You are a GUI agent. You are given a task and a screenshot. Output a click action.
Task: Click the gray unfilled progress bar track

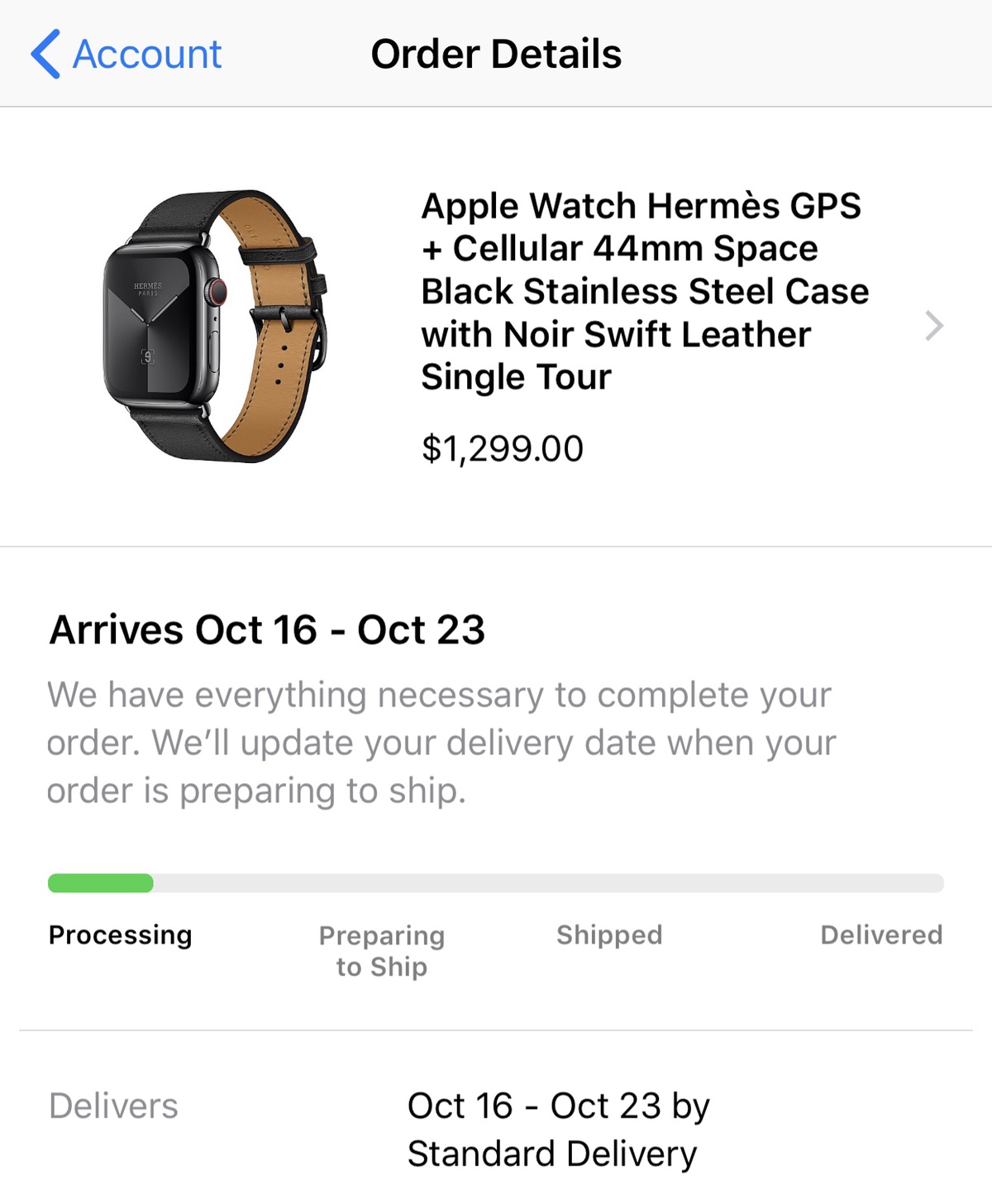tap(546, 883)
